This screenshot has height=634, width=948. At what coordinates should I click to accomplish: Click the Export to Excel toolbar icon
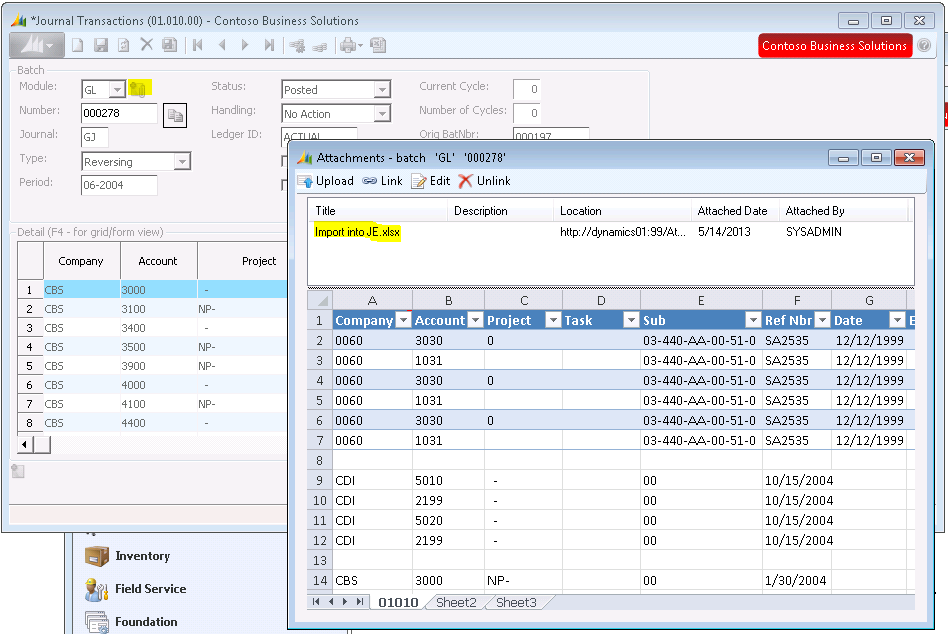click(378, 45)
